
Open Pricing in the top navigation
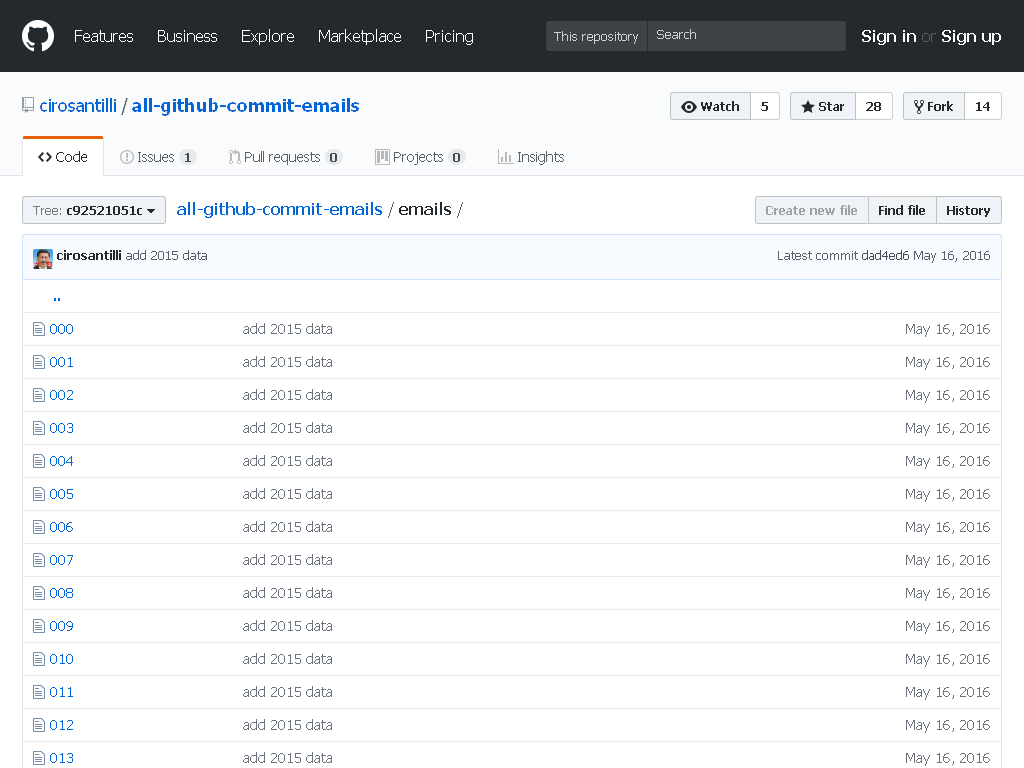click(449, 36)
